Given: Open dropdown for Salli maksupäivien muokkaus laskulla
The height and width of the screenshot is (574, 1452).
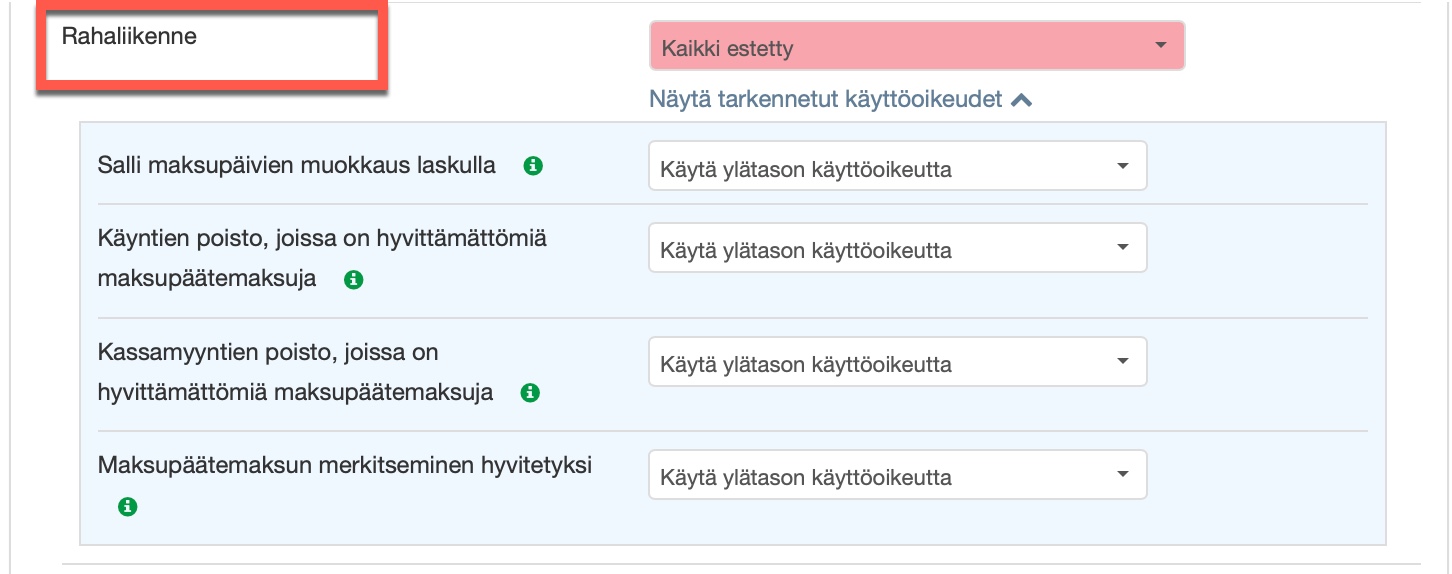Looking at the screenshot, I should [897, 166].
